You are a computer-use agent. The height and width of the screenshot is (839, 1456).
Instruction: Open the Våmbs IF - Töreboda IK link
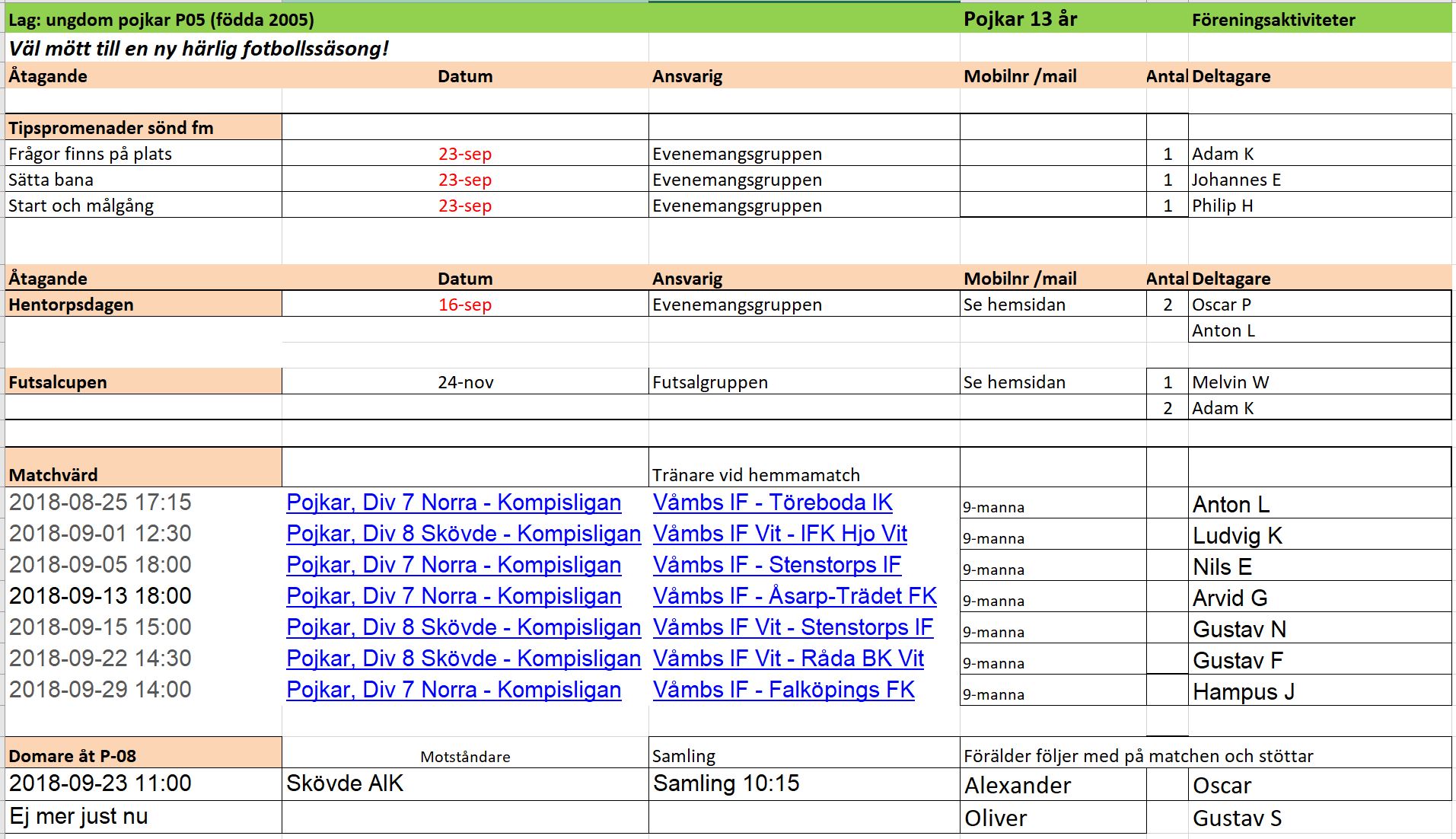tap(772, 502)
